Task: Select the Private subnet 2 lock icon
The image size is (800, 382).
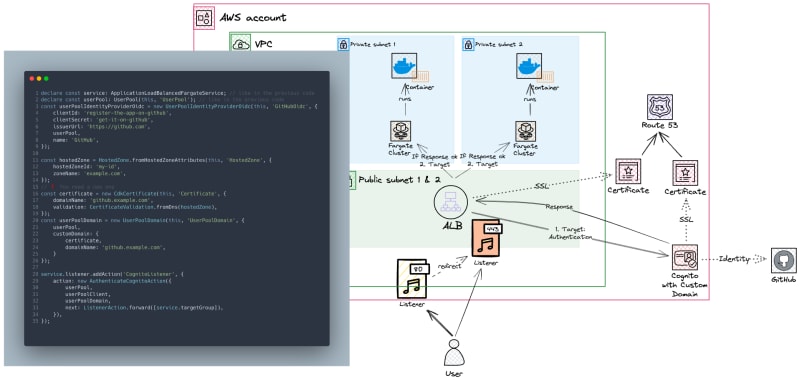Action: 468,44
